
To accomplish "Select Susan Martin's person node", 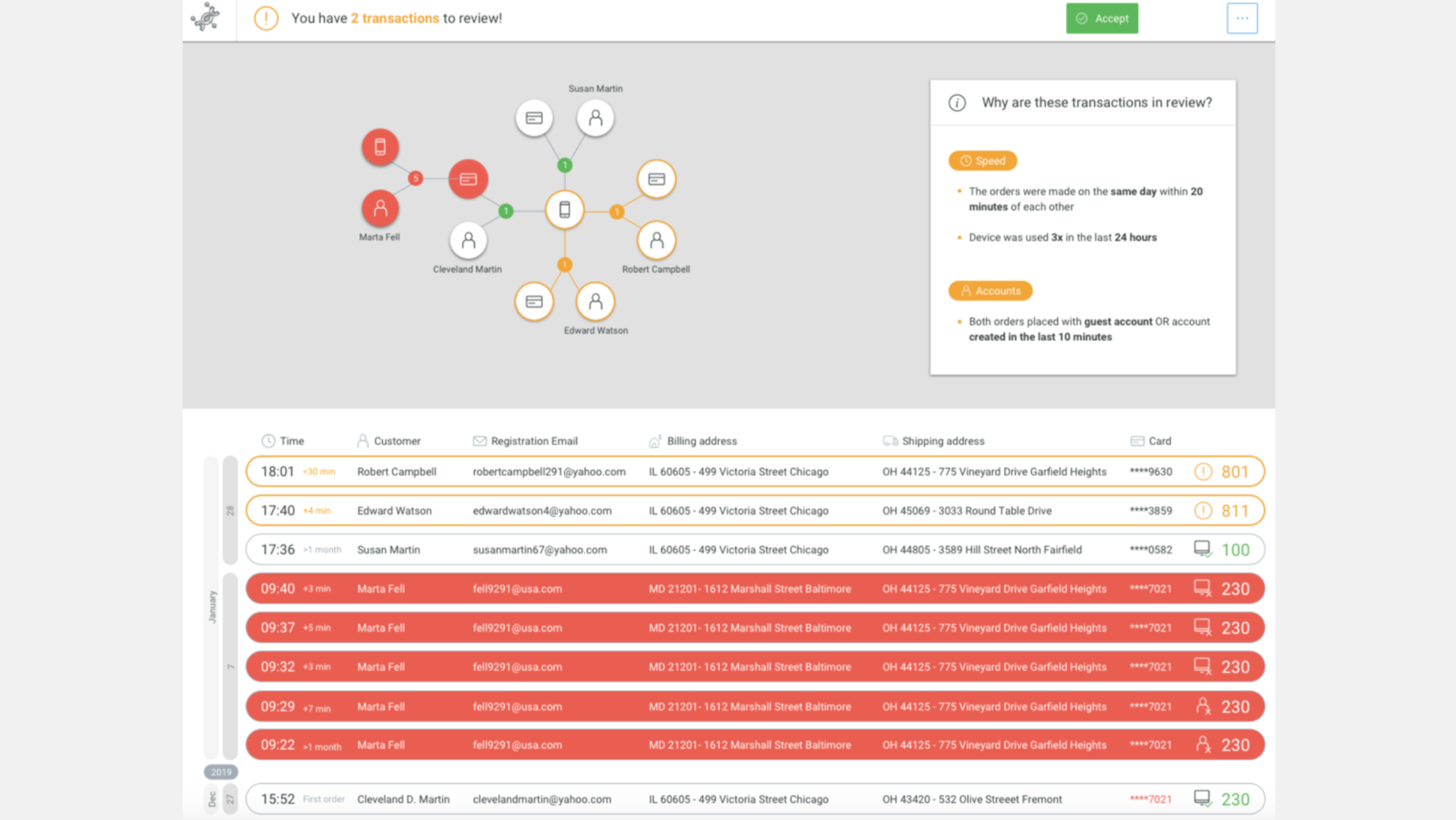I will coord(595,118).
